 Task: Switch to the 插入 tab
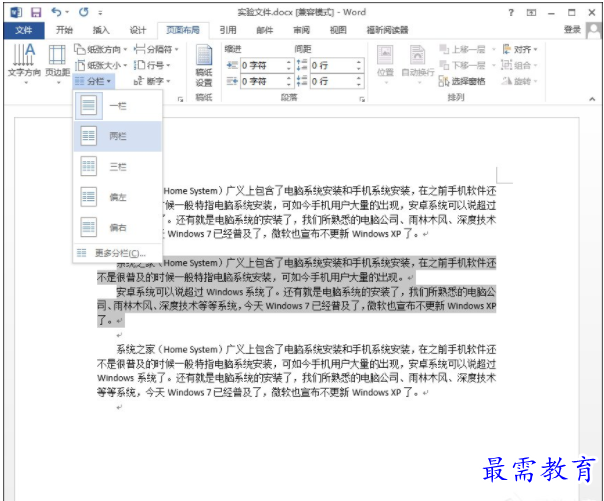pyautogui.click(x=101, y=30)
